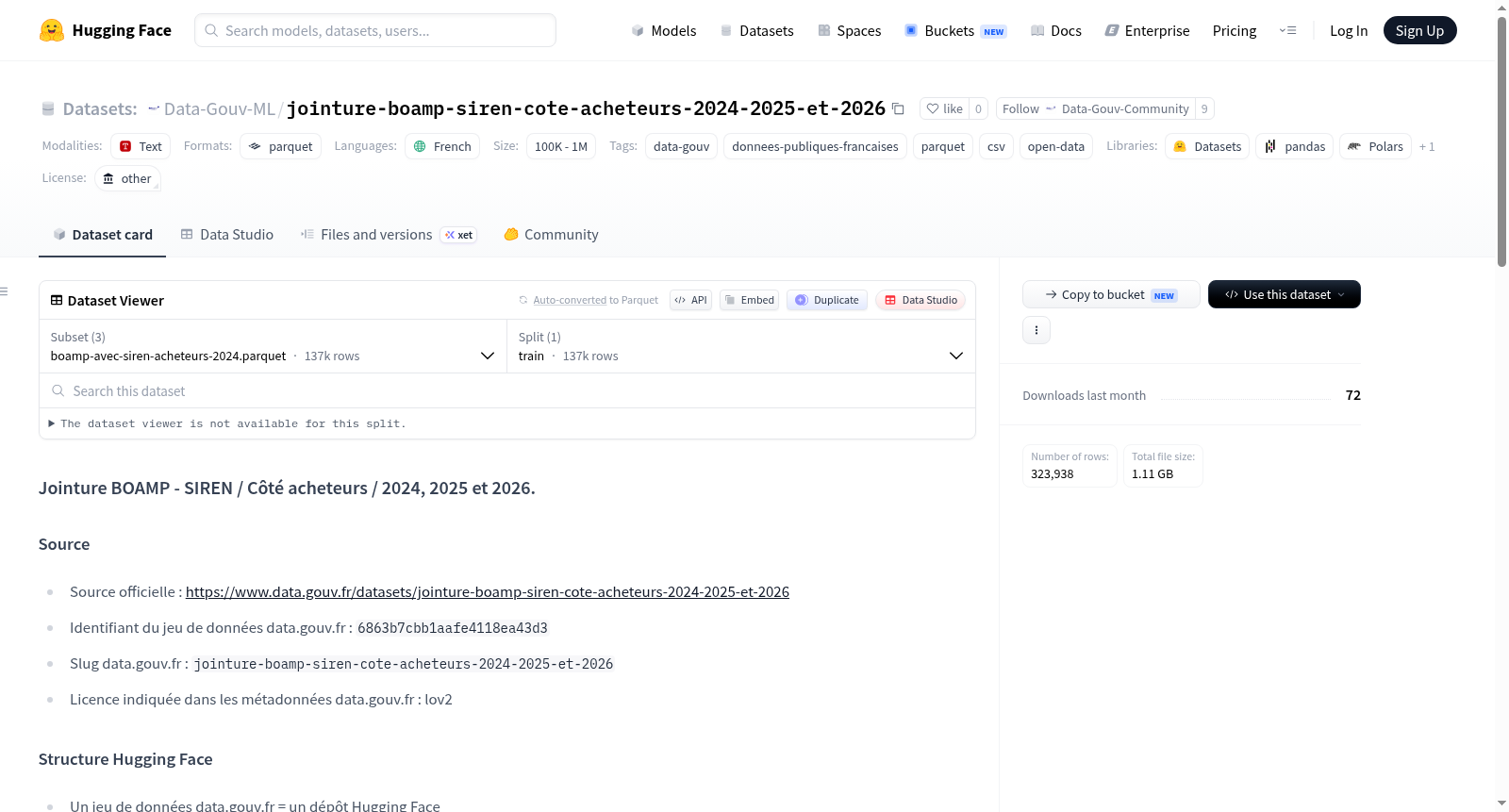
Task: Click the Text modality tag
Action: click(141, 146)
